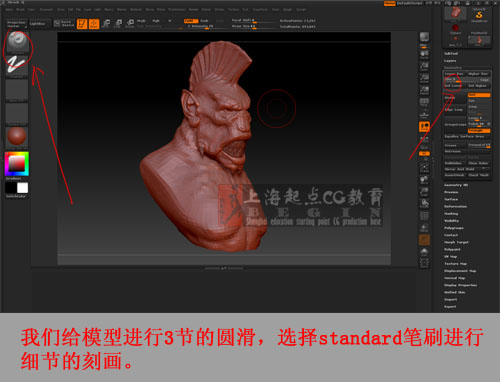
Task: Expand the Layers subpalette
Action: [x=450, y=61]
